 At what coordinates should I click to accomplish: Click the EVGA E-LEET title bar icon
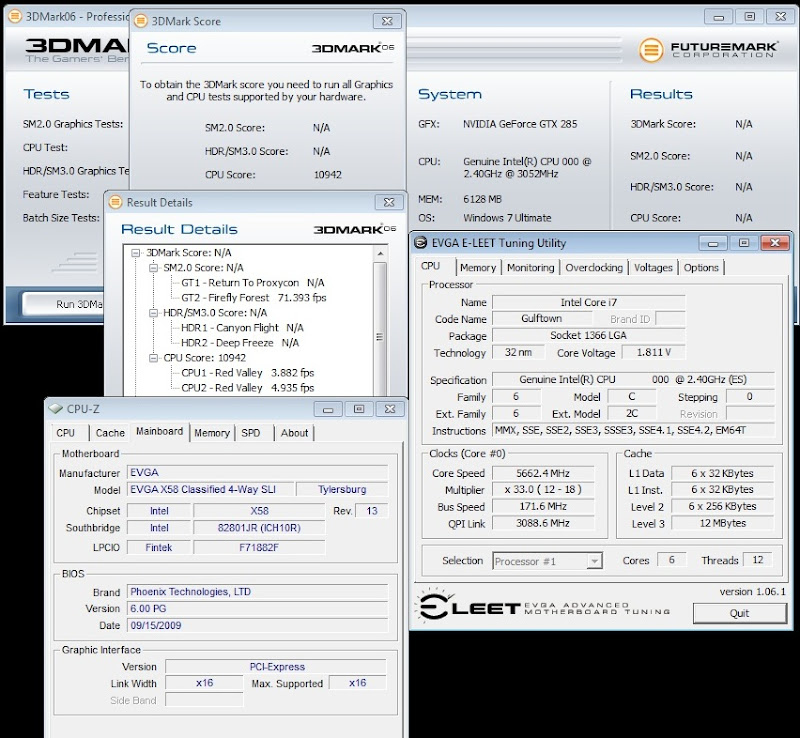coord(420,242)
